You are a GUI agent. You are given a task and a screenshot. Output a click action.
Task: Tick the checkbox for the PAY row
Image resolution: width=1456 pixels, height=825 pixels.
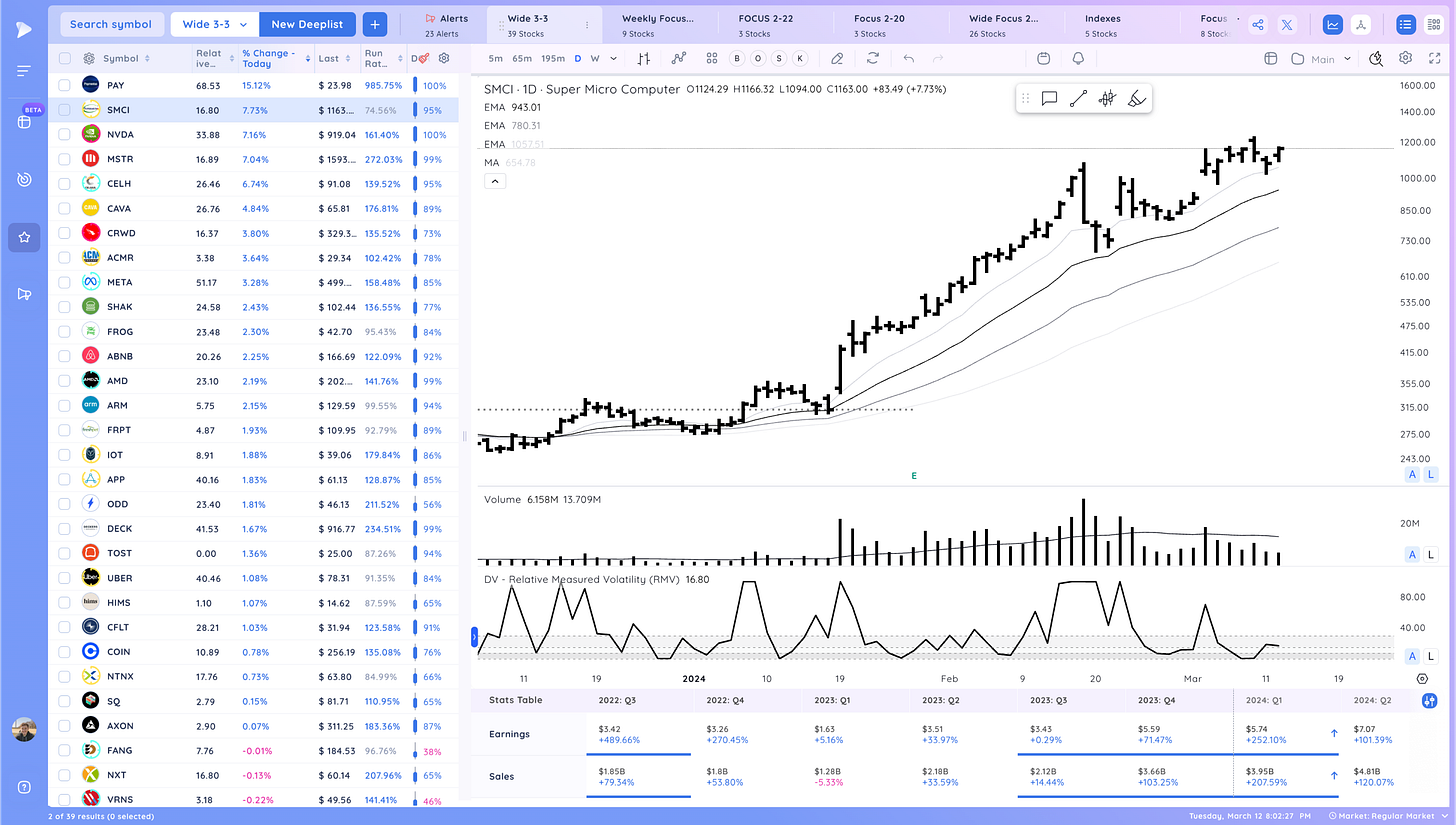pyautogui.click(x=65, y=86)
